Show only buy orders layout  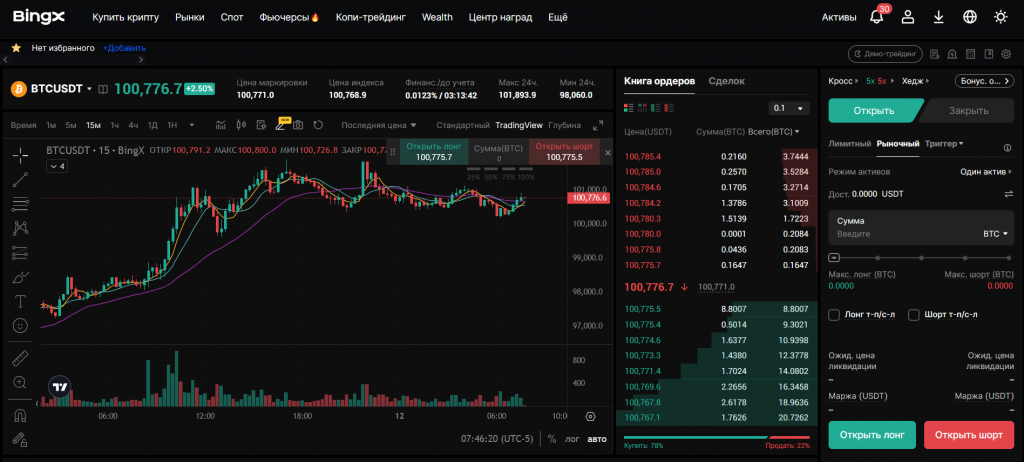coord(657,107)
